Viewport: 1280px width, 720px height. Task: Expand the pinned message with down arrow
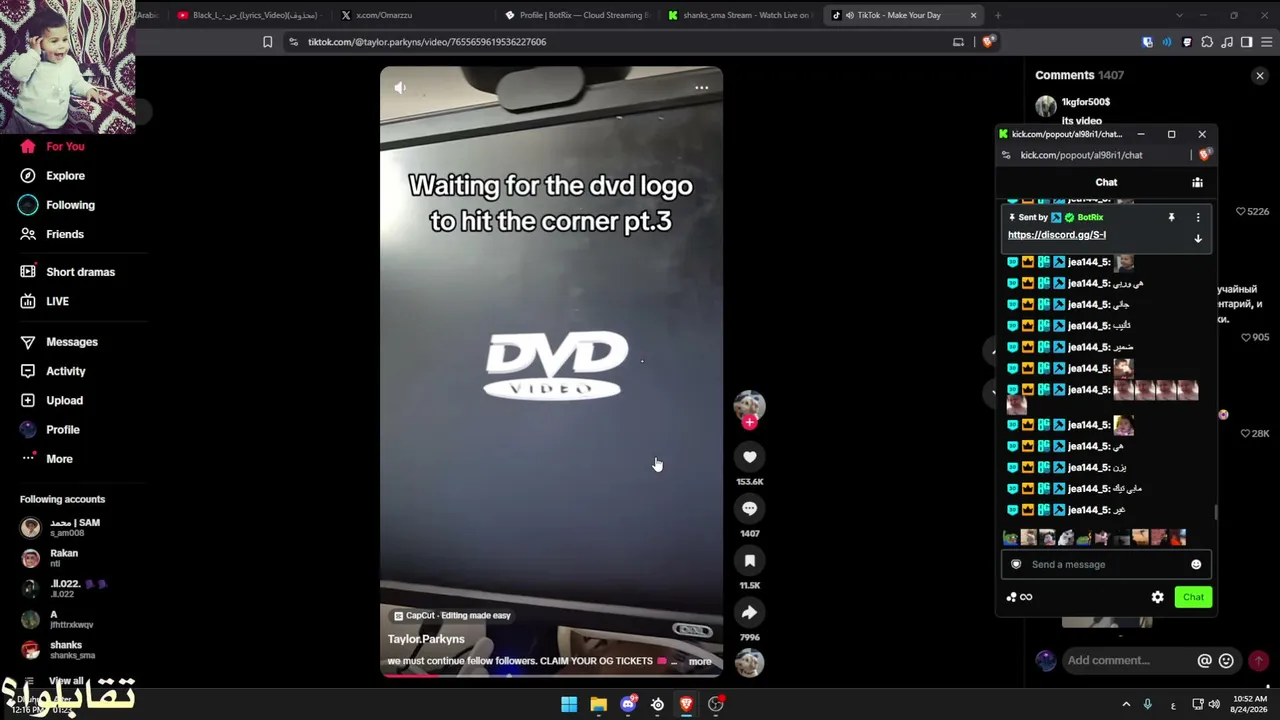(x=1198, y=239)
